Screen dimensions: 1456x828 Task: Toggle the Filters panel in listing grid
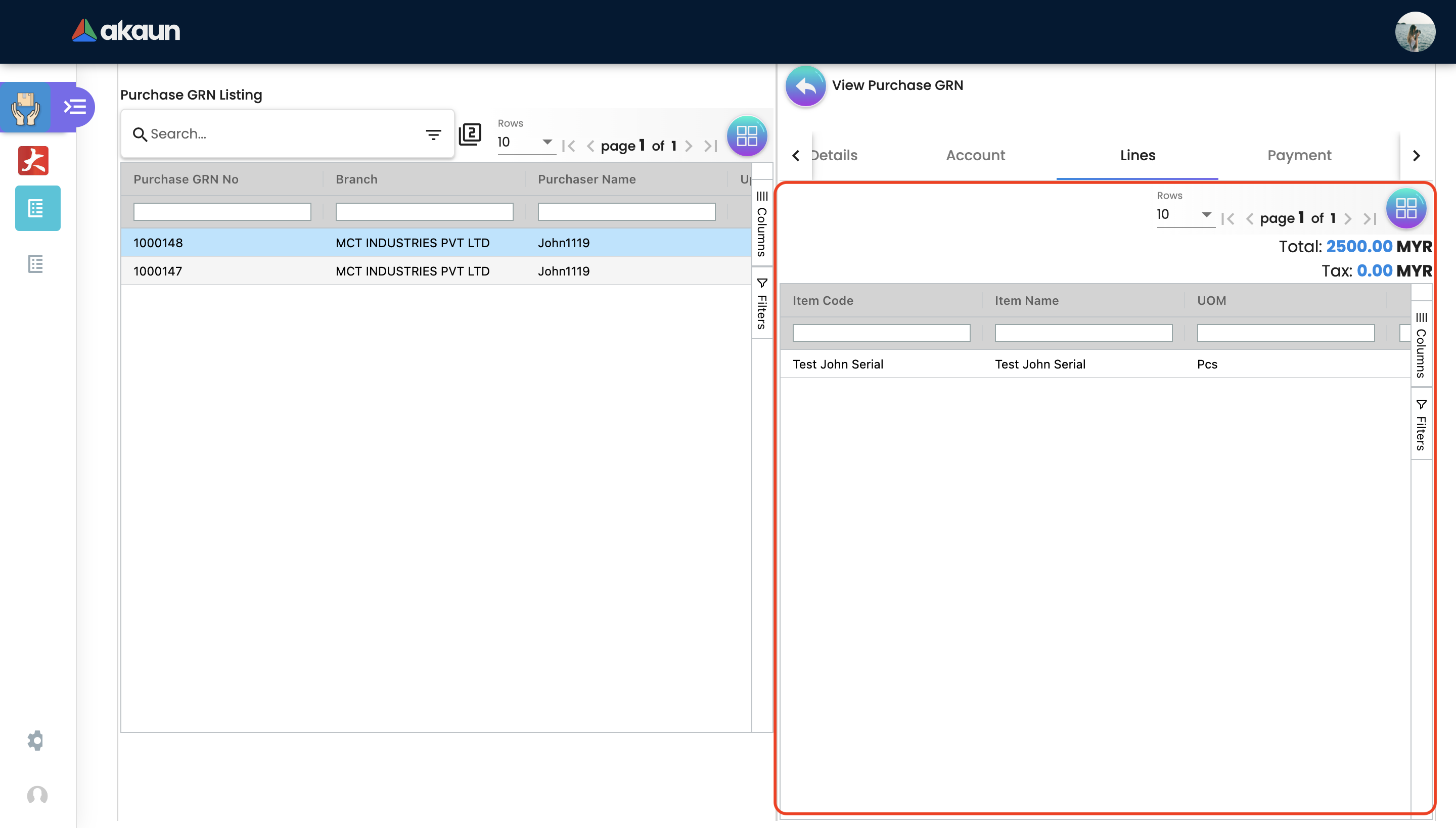pos(762,304)
